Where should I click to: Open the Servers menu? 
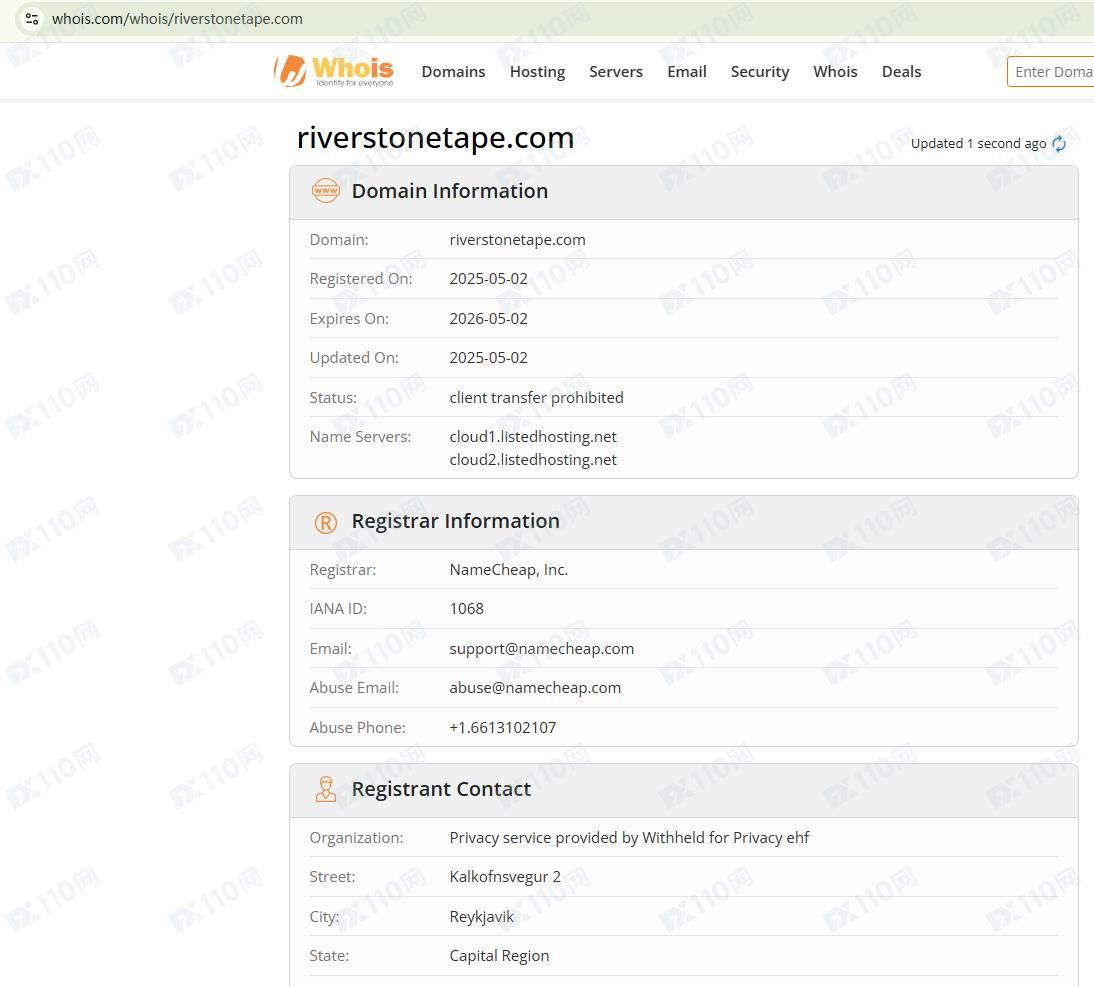[x=616, y=72]
